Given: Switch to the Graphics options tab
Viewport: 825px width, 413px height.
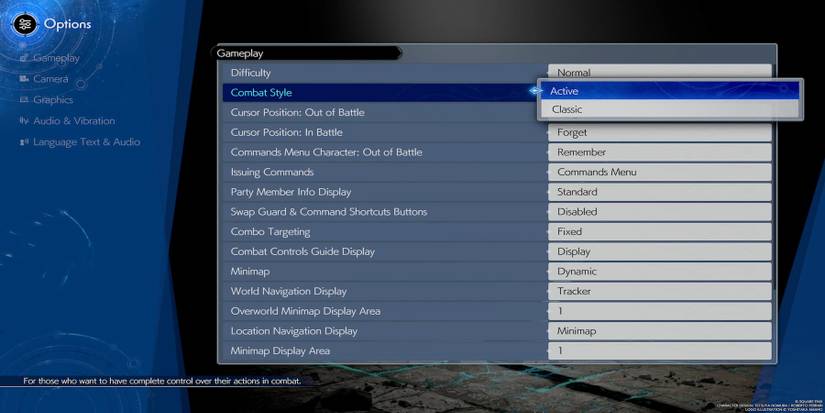Looking at the screenshot, I should pos(53,100).
